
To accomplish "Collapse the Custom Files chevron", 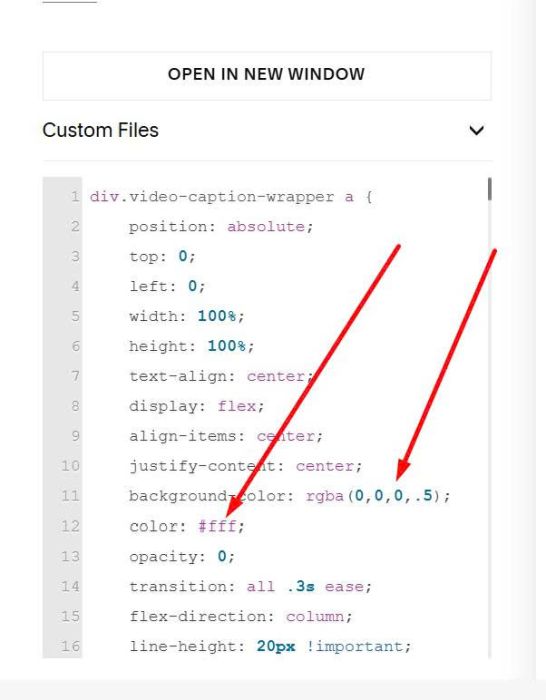I will click(x=477, y=130).
